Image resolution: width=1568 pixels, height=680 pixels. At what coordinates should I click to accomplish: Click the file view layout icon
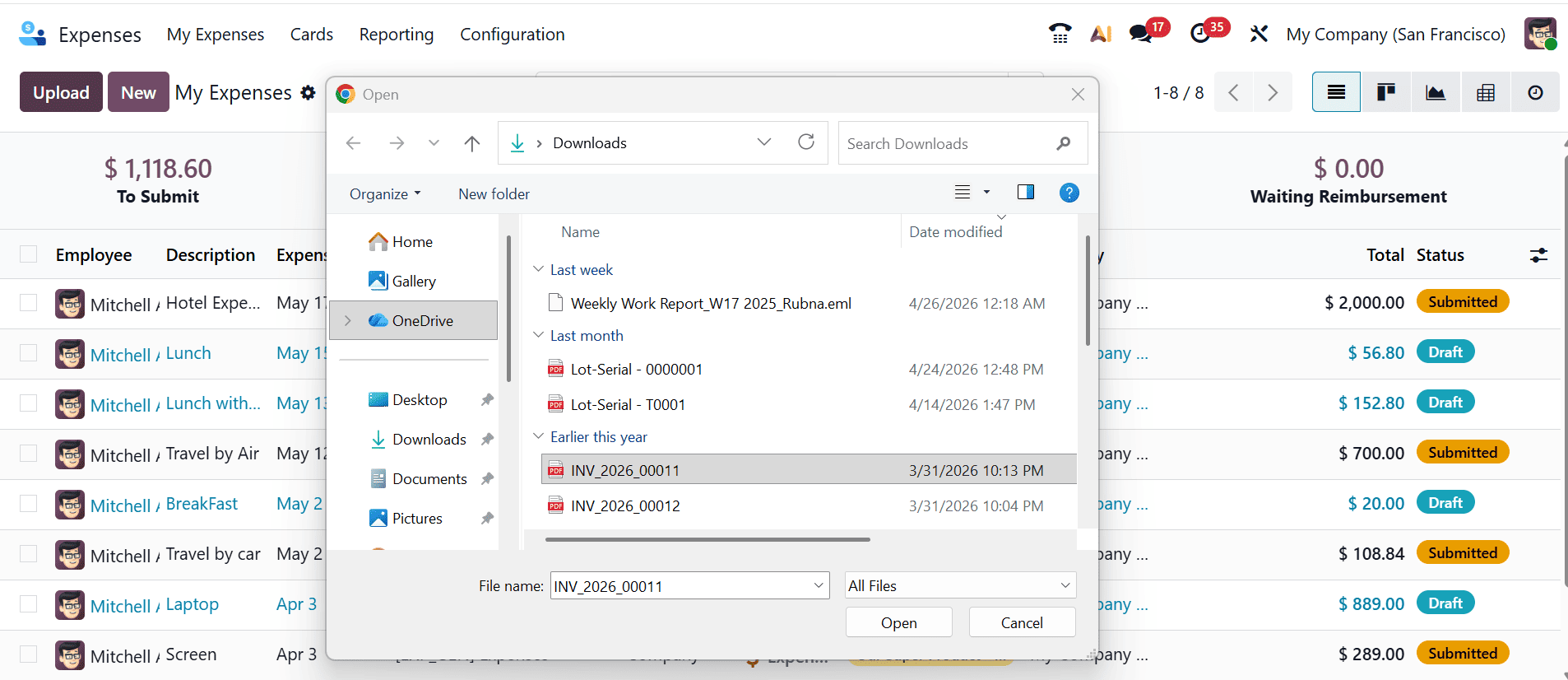coord(963,193)
